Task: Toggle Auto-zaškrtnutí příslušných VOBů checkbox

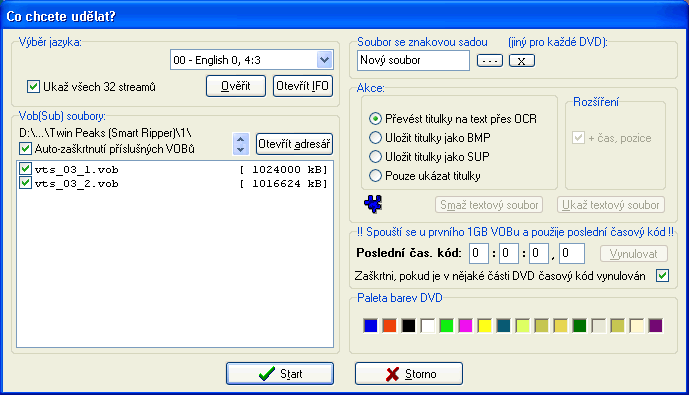Action: 25,149
